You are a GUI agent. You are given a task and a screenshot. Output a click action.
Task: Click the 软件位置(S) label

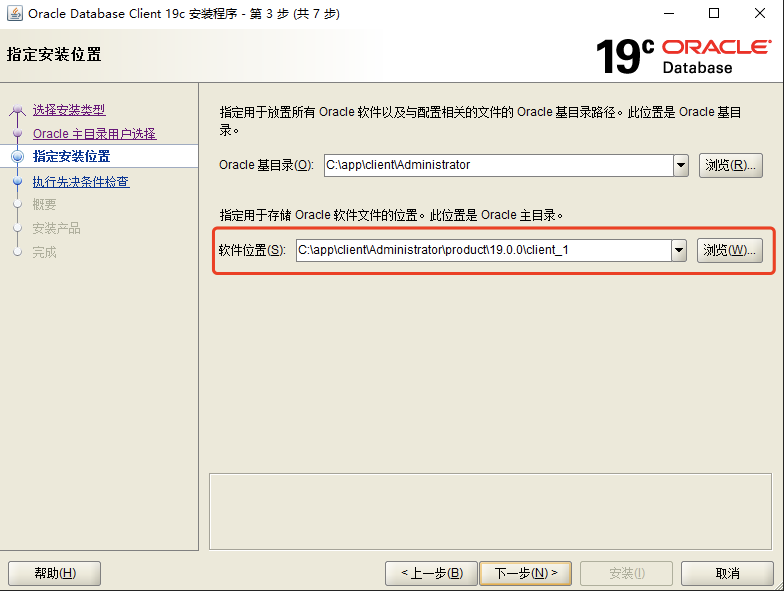point(252,250)
